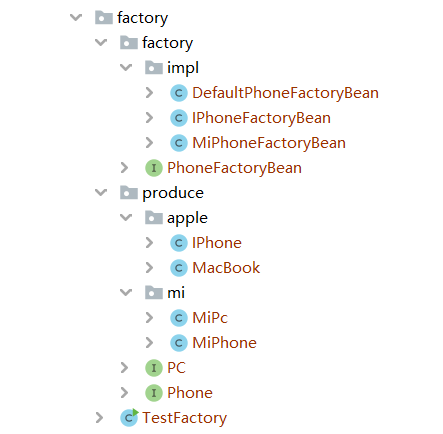Collapse the mi package chevron

[x=126, y=293]
